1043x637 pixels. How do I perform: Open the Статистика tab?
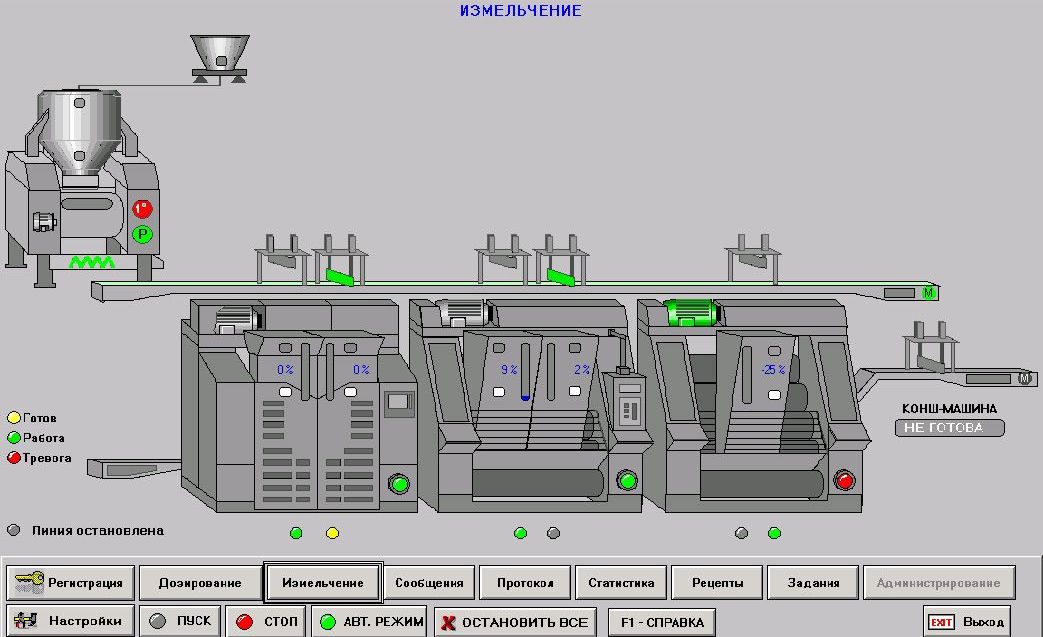click(x=621, y=582)
